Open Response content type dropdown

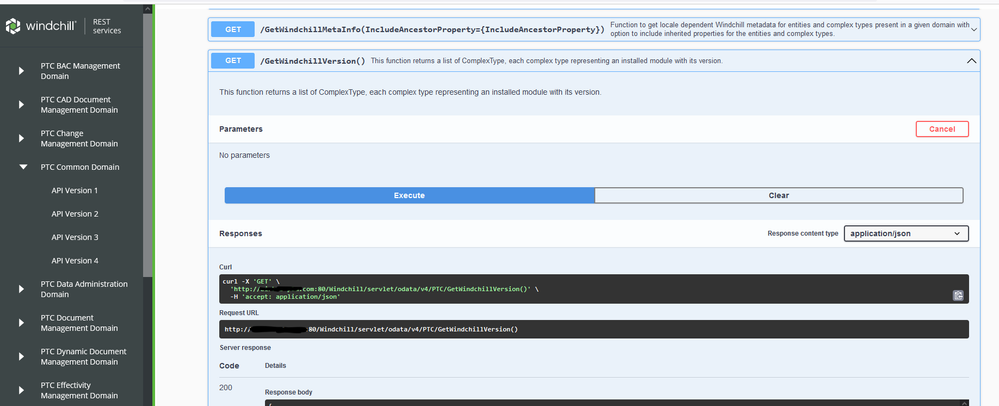906,234
